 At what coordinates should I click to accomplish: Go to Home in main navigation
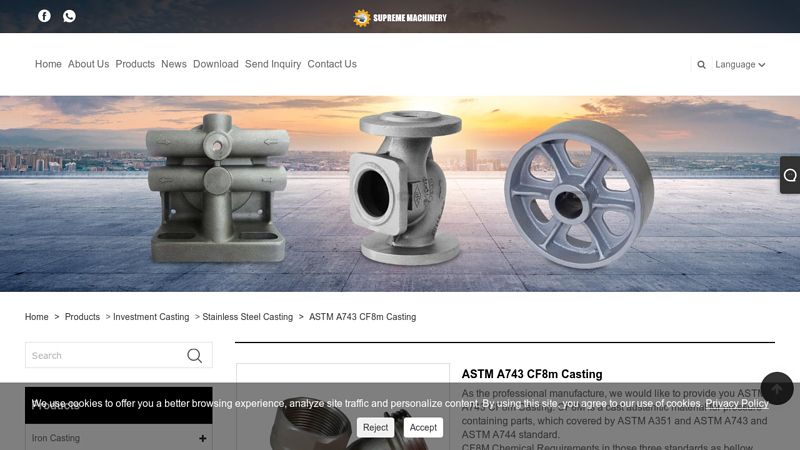tap(48, 64)
